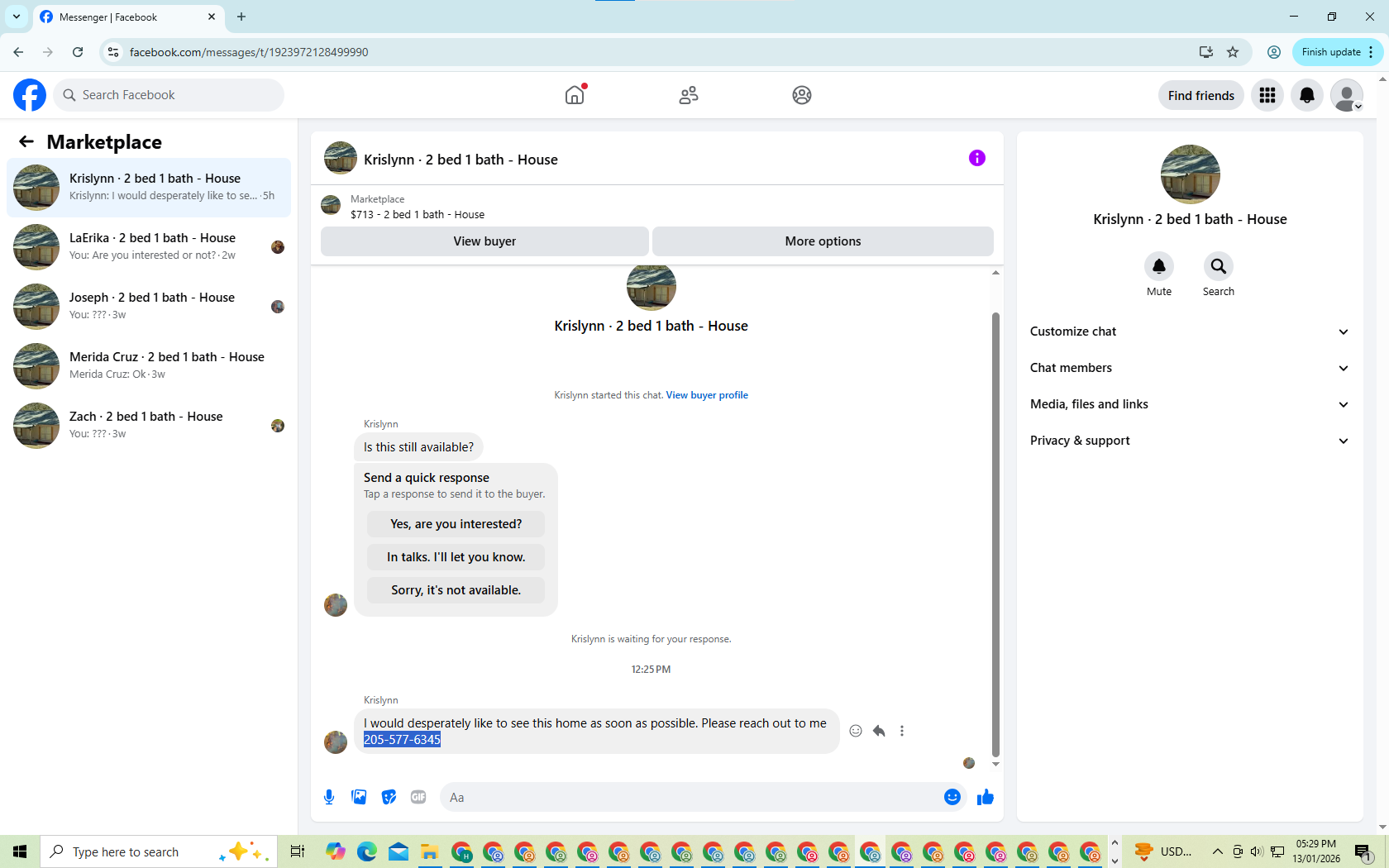
Task: Click the View buyer button
Action: [x=484, y=241]
